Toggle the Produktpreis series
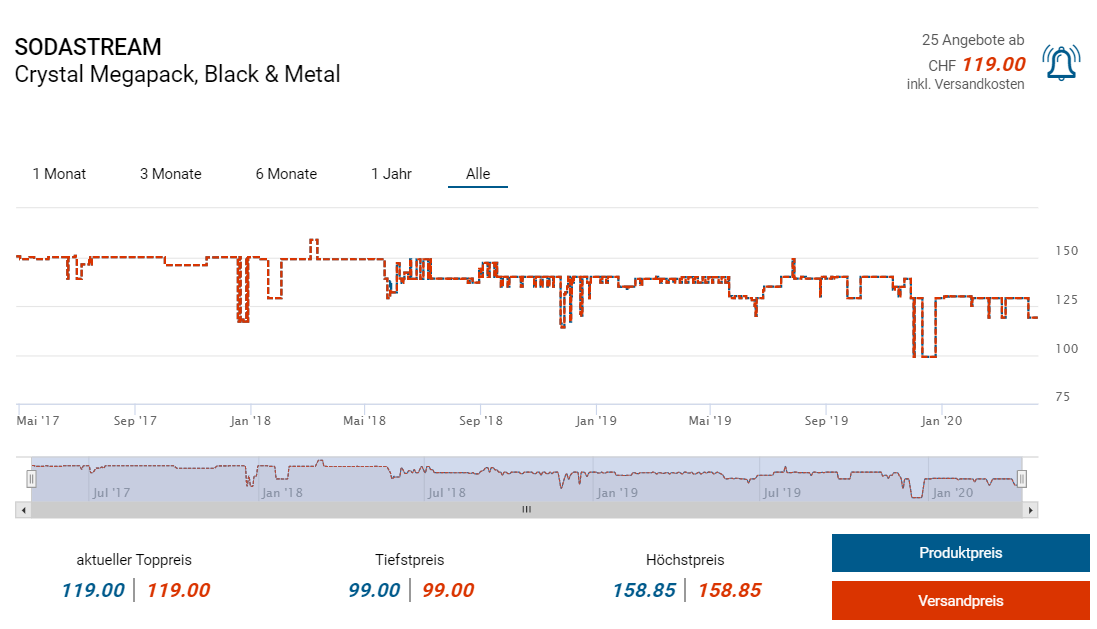1097x629 pixels. [960, 553]
